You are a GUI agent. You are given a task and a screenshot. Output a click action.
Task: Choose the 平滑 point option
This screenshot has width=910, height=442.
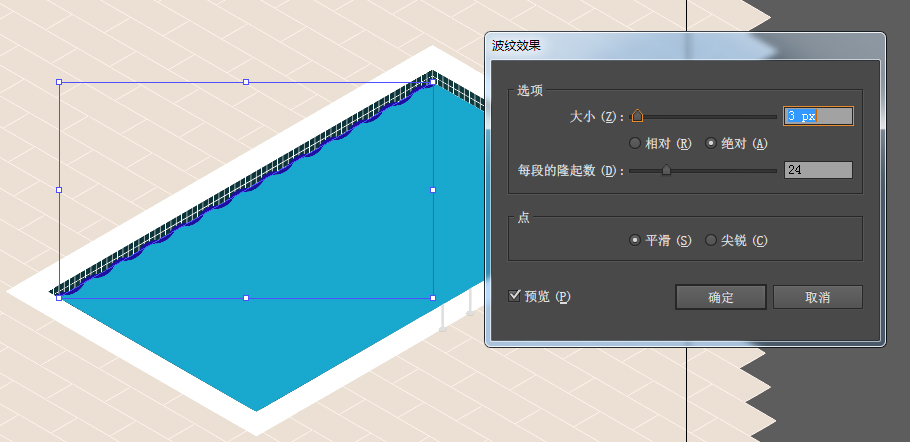point(635,240)
